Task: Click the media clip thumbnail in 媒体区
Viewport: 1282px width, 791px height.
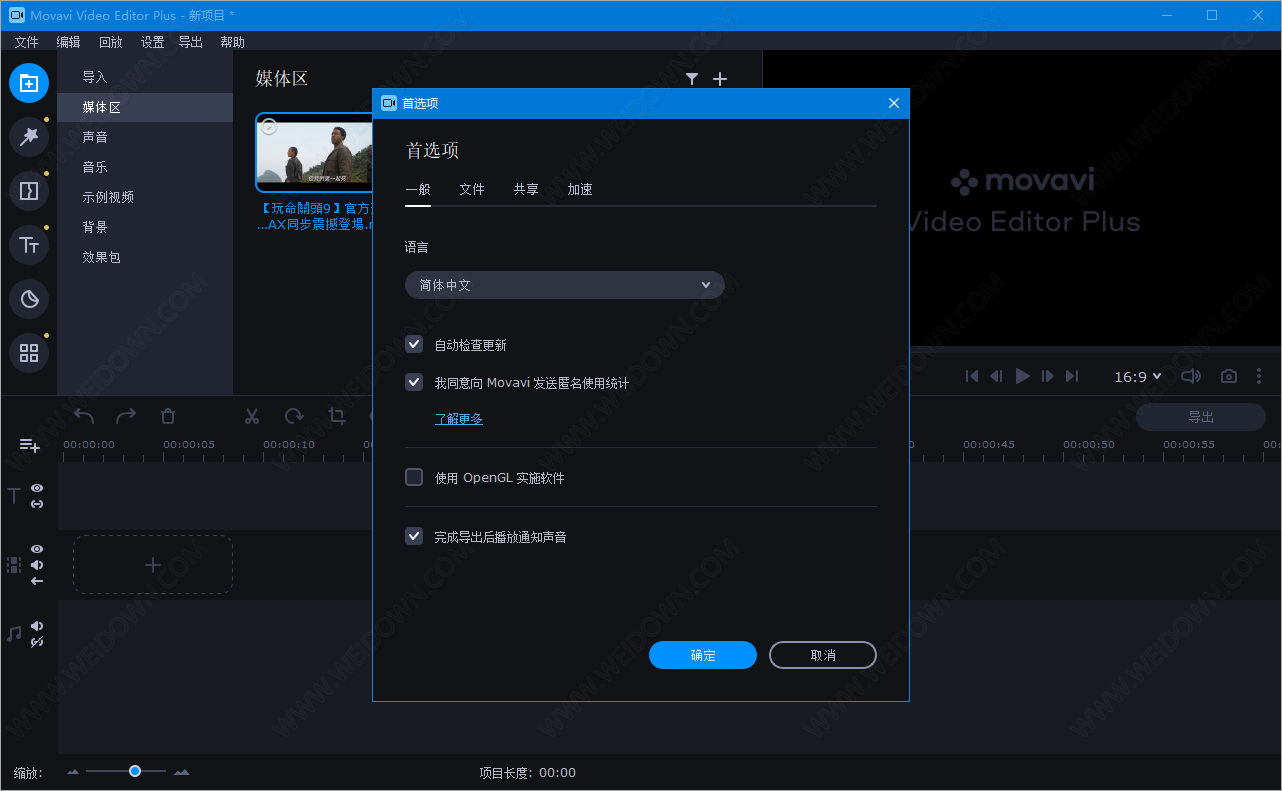Action: (315, 152)
